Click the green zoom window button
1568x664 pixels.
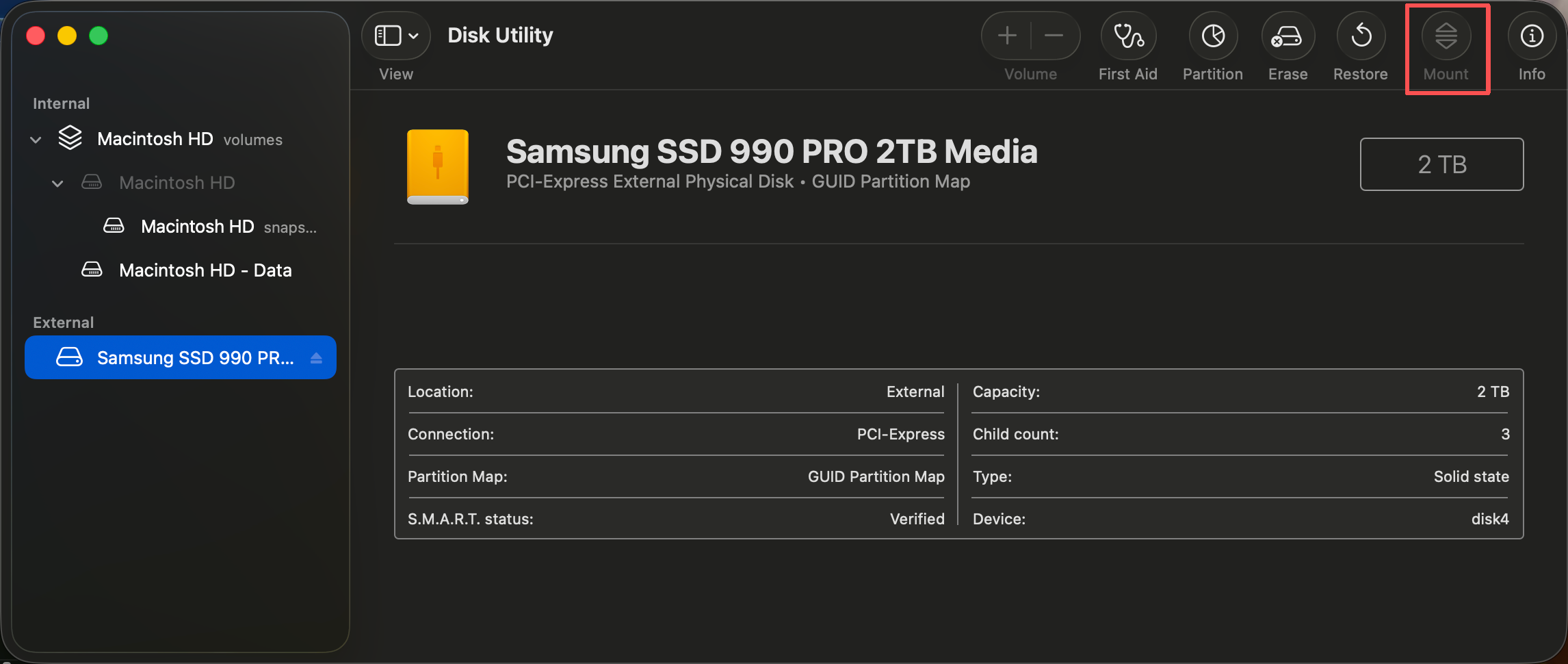[99, 36]
